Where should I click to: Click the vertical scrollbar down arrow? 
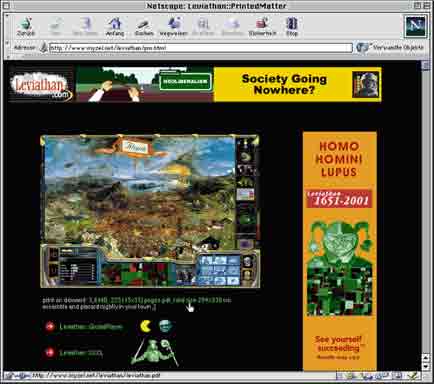tap(426, 366)
